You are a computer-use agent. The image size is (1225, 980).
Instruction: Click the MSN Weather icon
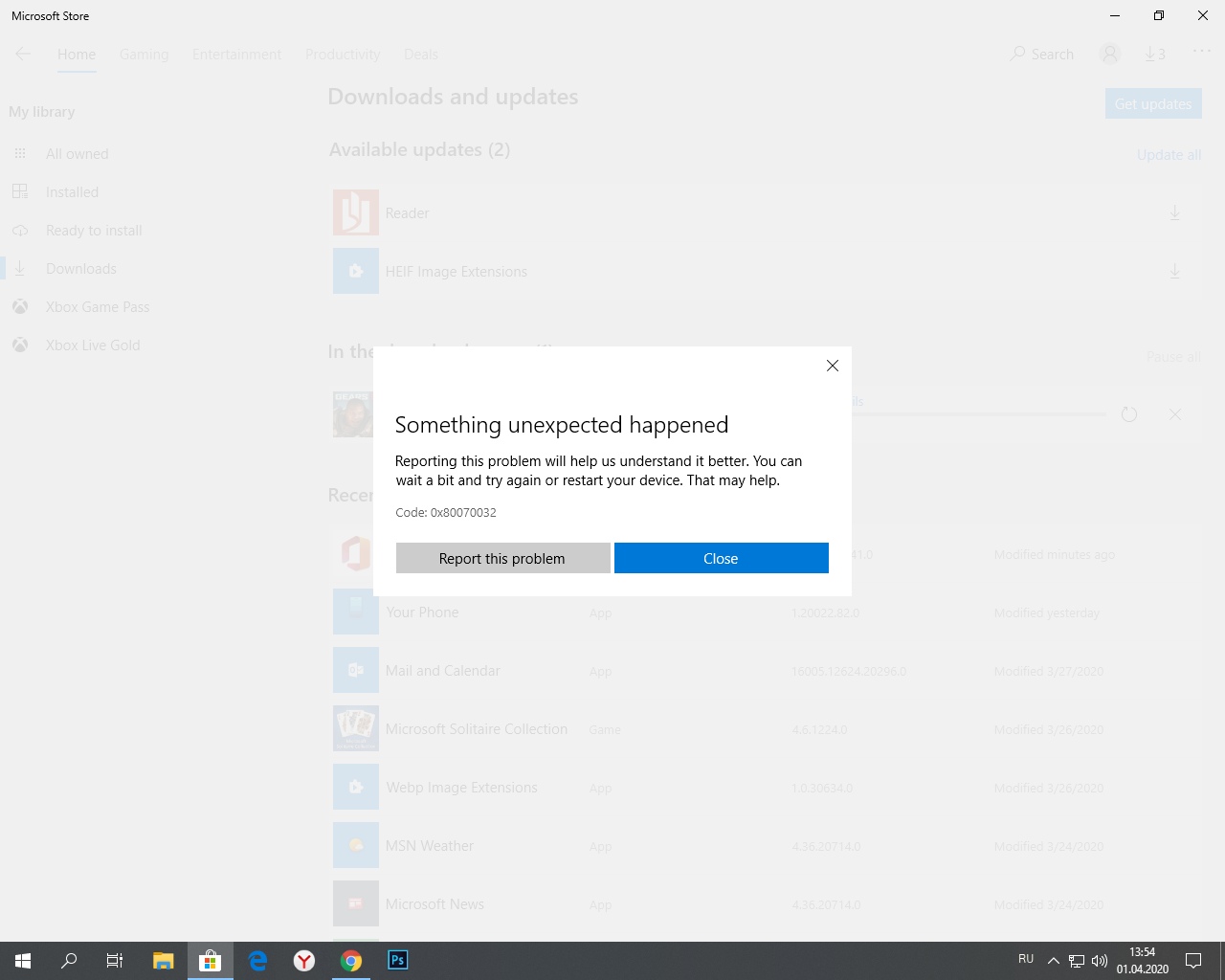[356, 845]
